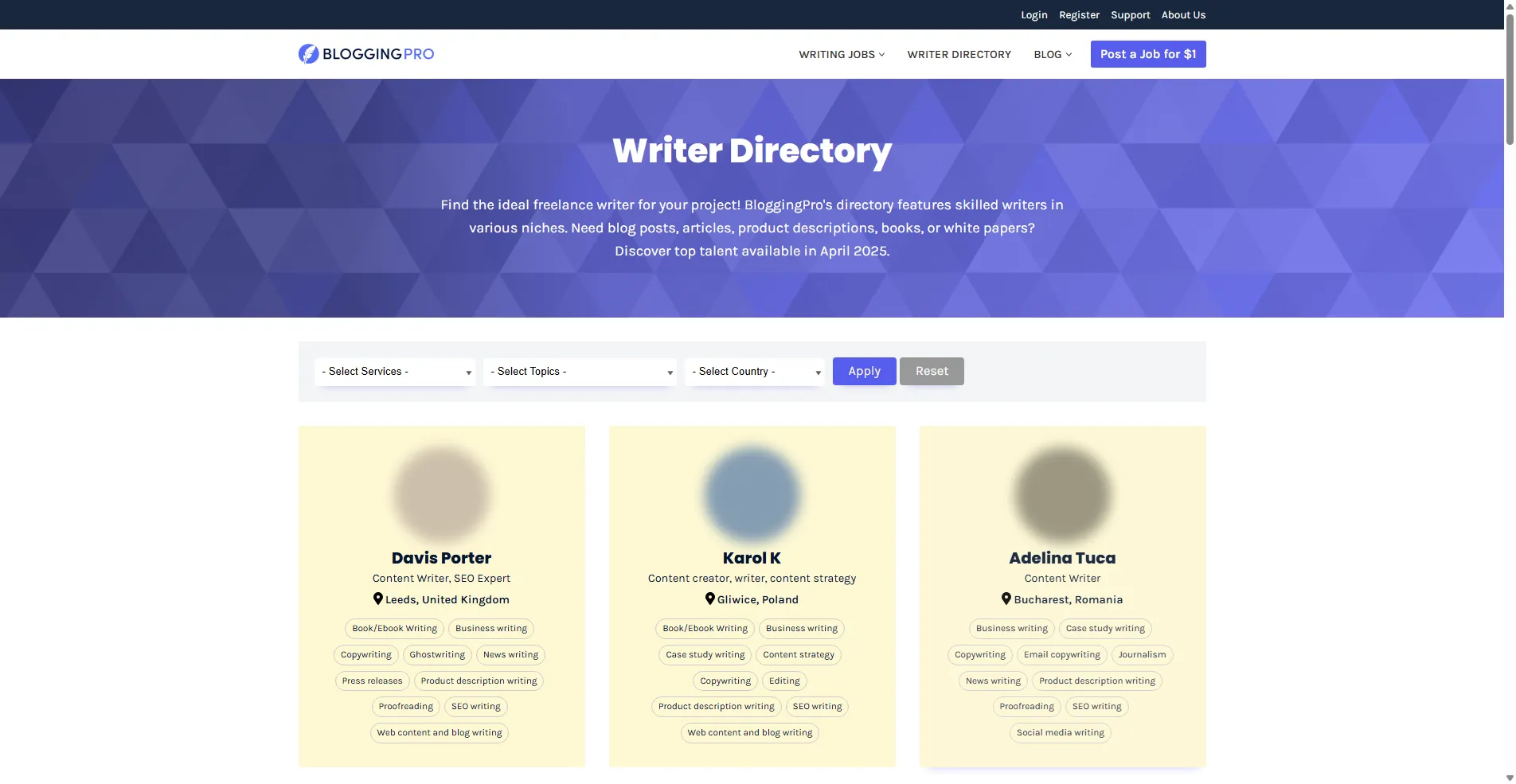Apply the selected filters
The height and width of the screenshot is (784, 1516).
click(865, 371)
